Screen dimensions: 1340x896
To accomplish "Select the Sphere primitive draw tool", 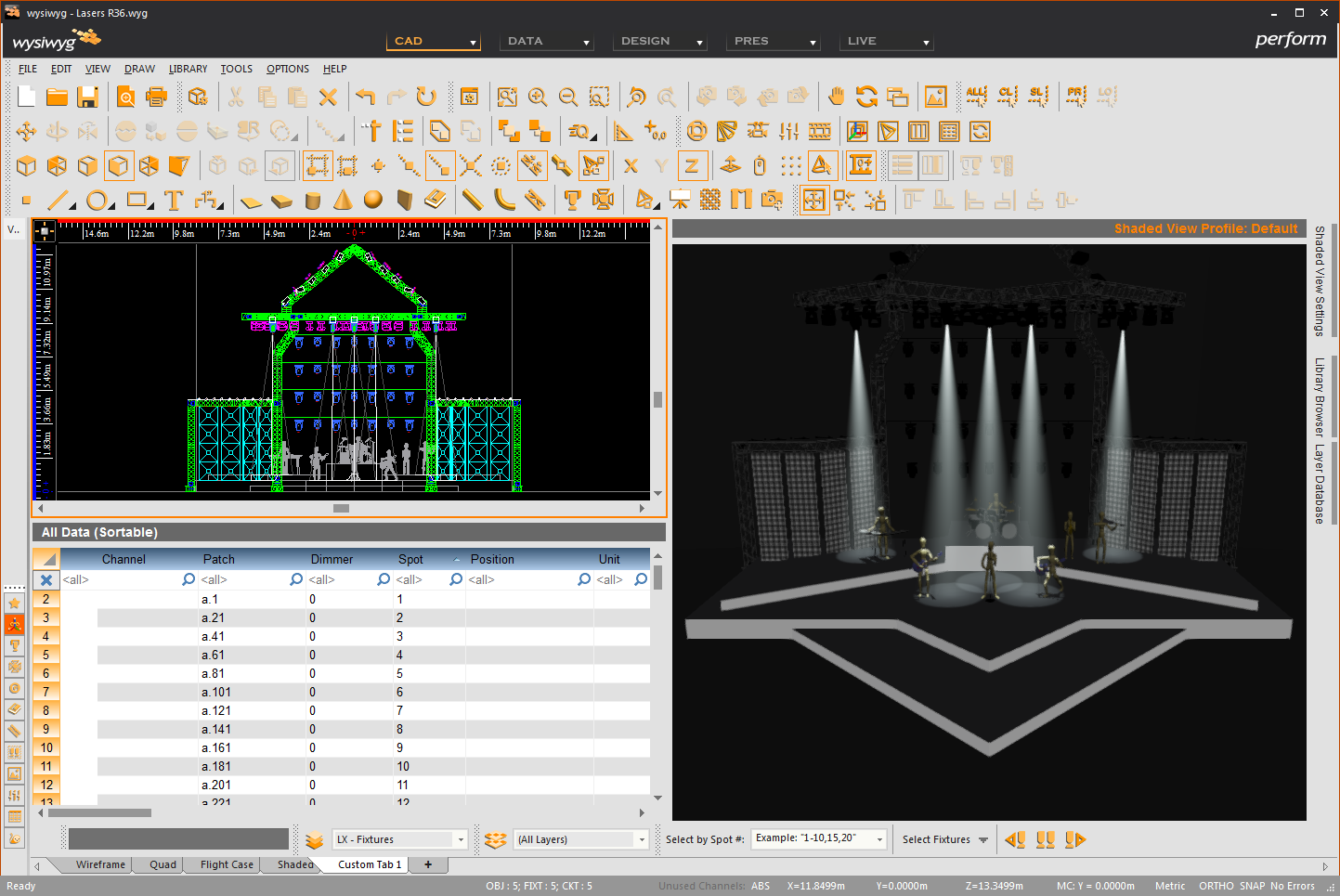I will pyautogui.click(x=373, y=200).
